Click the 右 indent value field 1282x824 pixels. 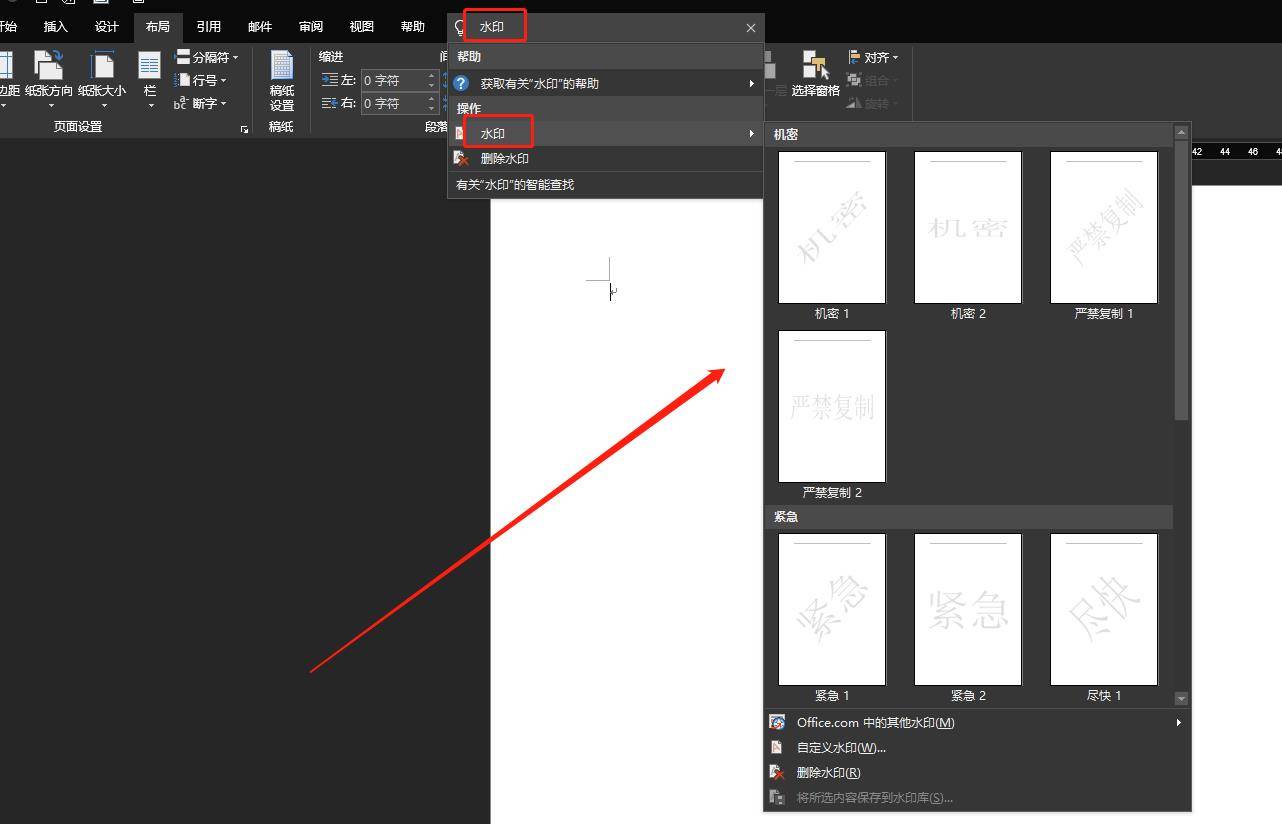393,103
